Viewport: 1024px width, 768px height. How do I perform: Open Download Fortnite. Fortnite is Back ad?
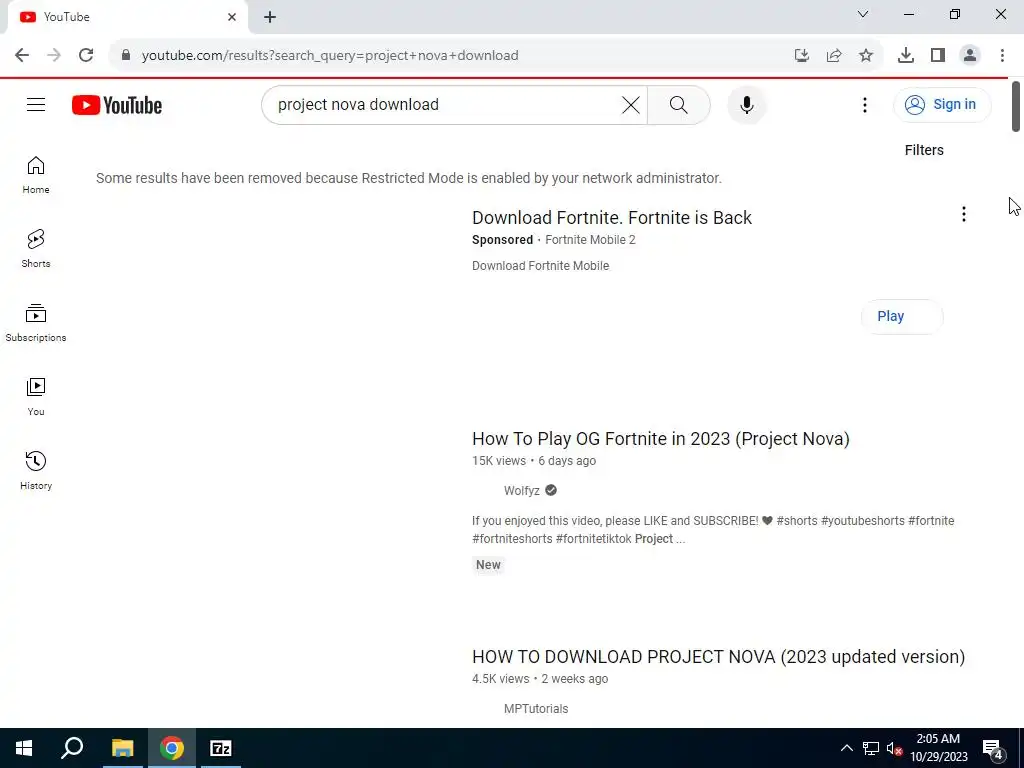pyautogui.click(x=612, y=217)
